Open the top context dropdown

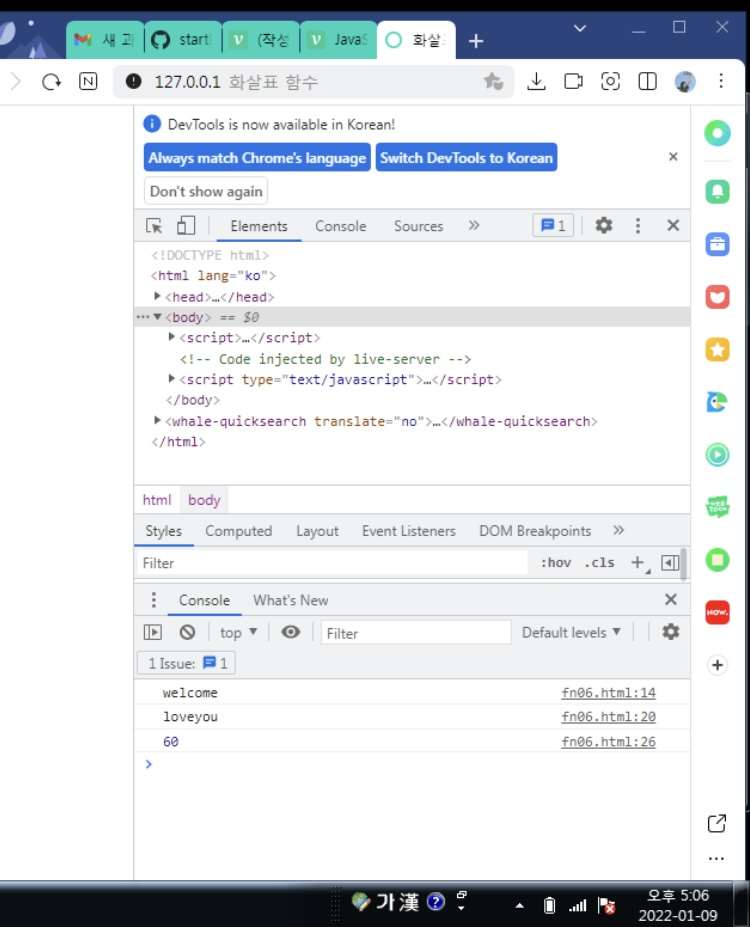click(x=238, y=633)
